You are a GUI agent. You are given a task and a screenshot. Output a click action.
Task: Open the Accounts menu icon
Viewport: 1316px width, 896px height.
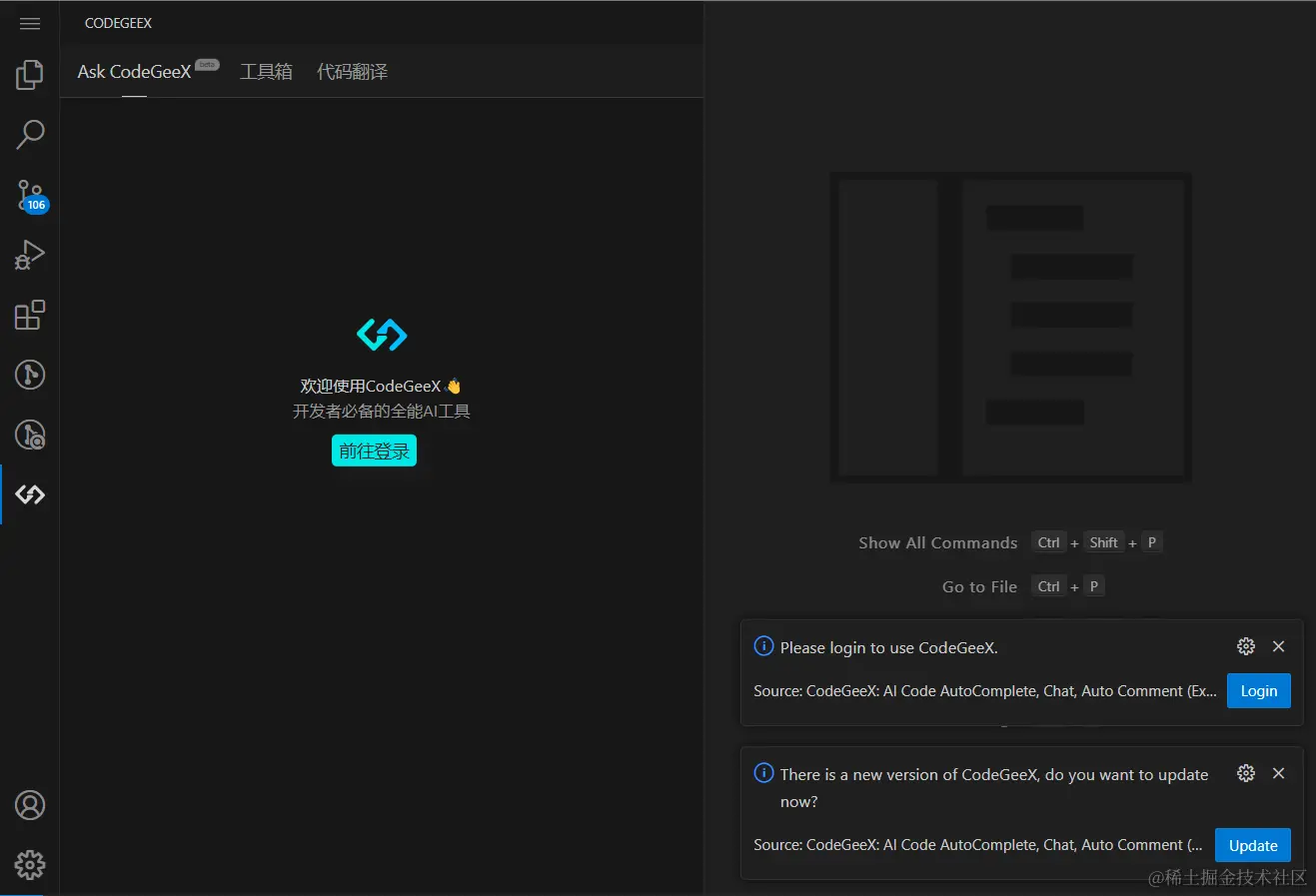(x=30, y=805)
